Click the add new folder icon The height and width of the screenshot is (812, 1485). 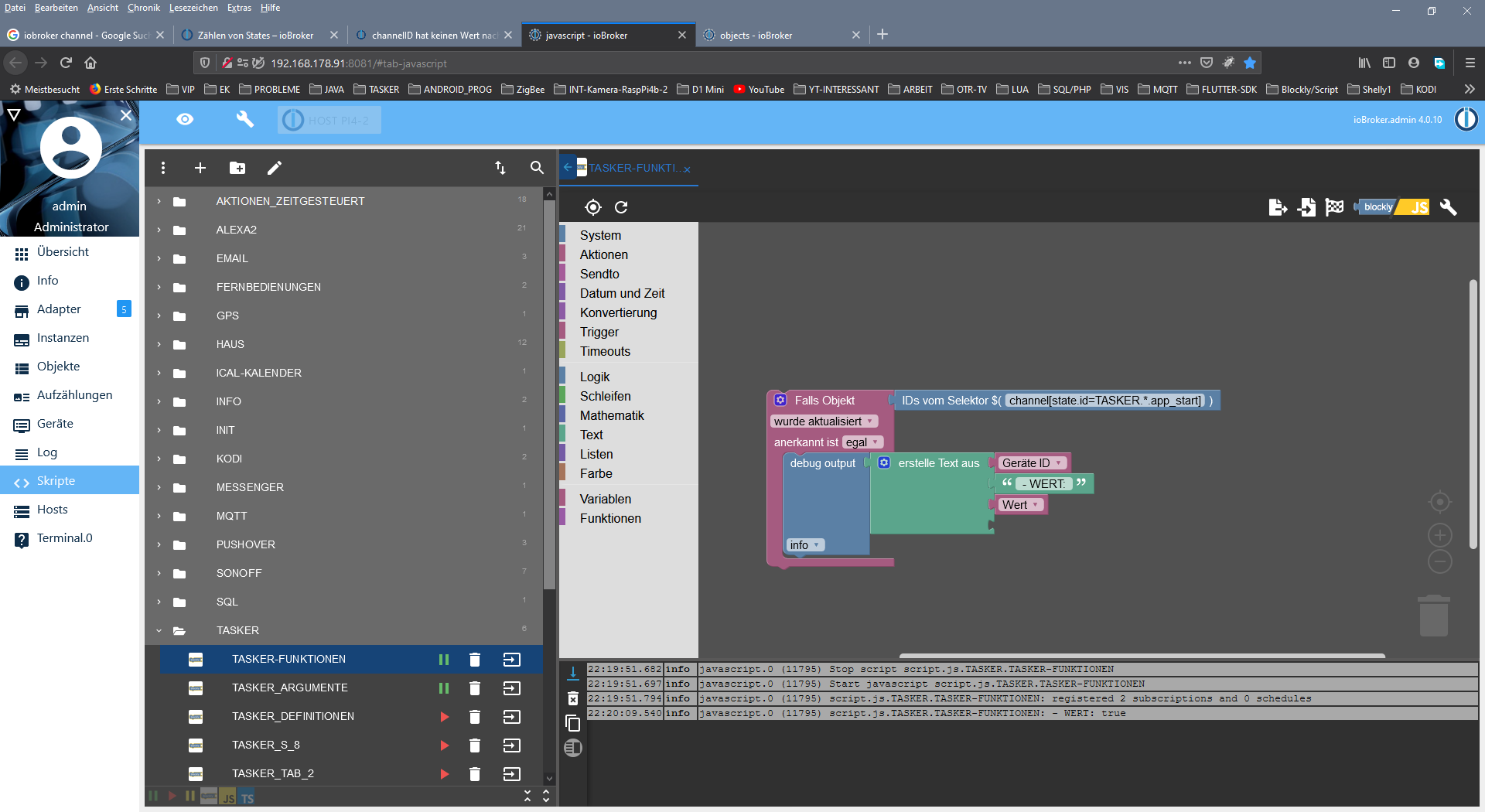(x=237, y=168)
